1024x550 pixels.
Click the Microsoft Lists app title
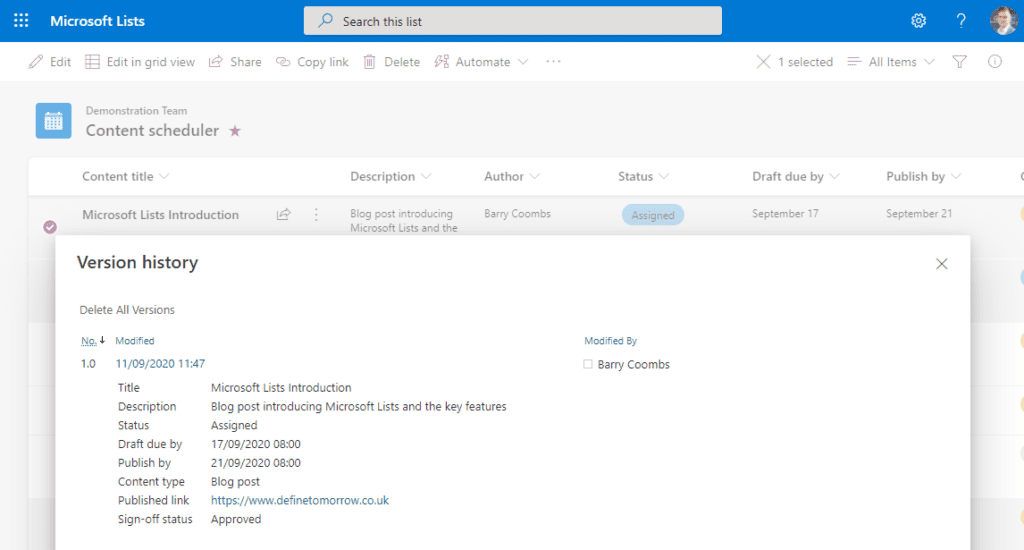[x=97, y=21]
